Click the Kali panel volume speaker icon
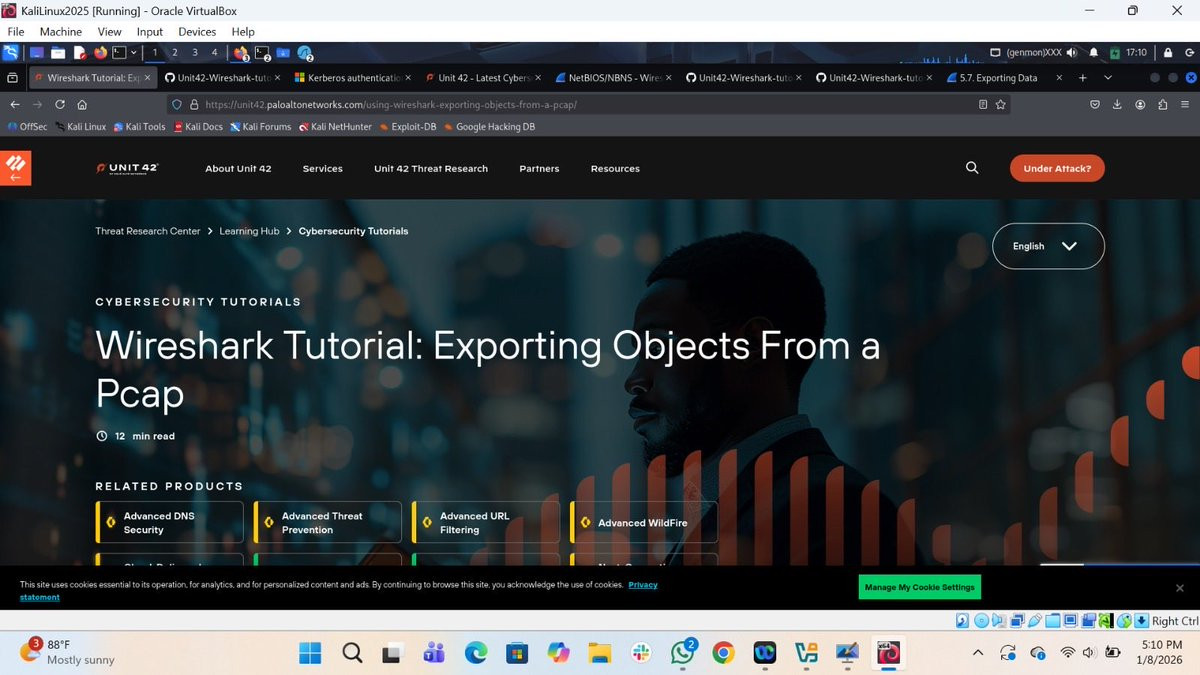 click(1072, 52)
